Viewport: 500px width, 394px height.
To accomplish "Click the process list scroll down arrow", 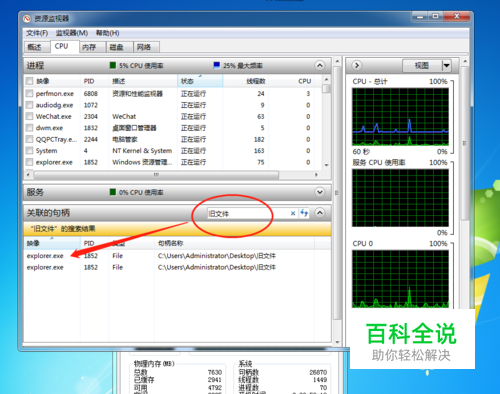I will tap(326, 165).
